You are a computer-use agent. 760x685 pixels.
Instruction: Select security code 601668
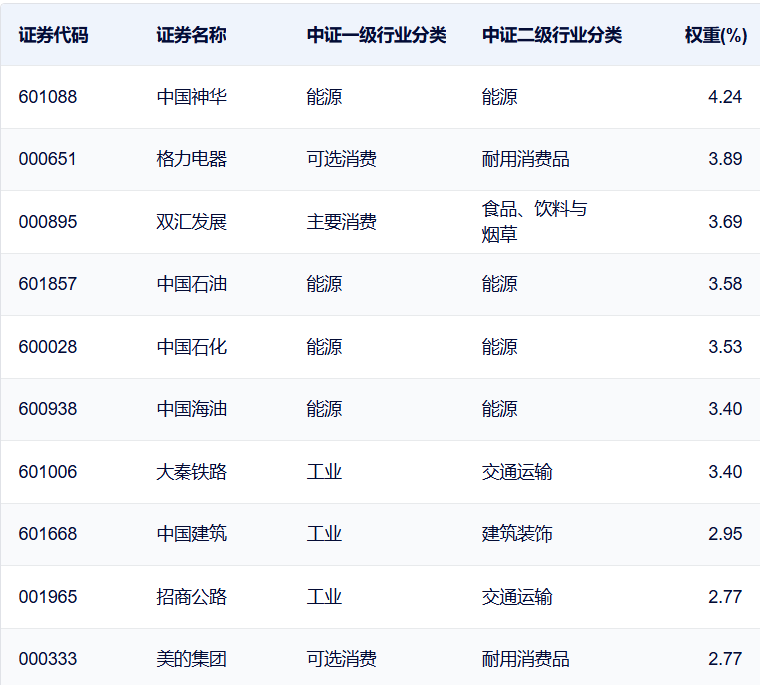(48, 534)
